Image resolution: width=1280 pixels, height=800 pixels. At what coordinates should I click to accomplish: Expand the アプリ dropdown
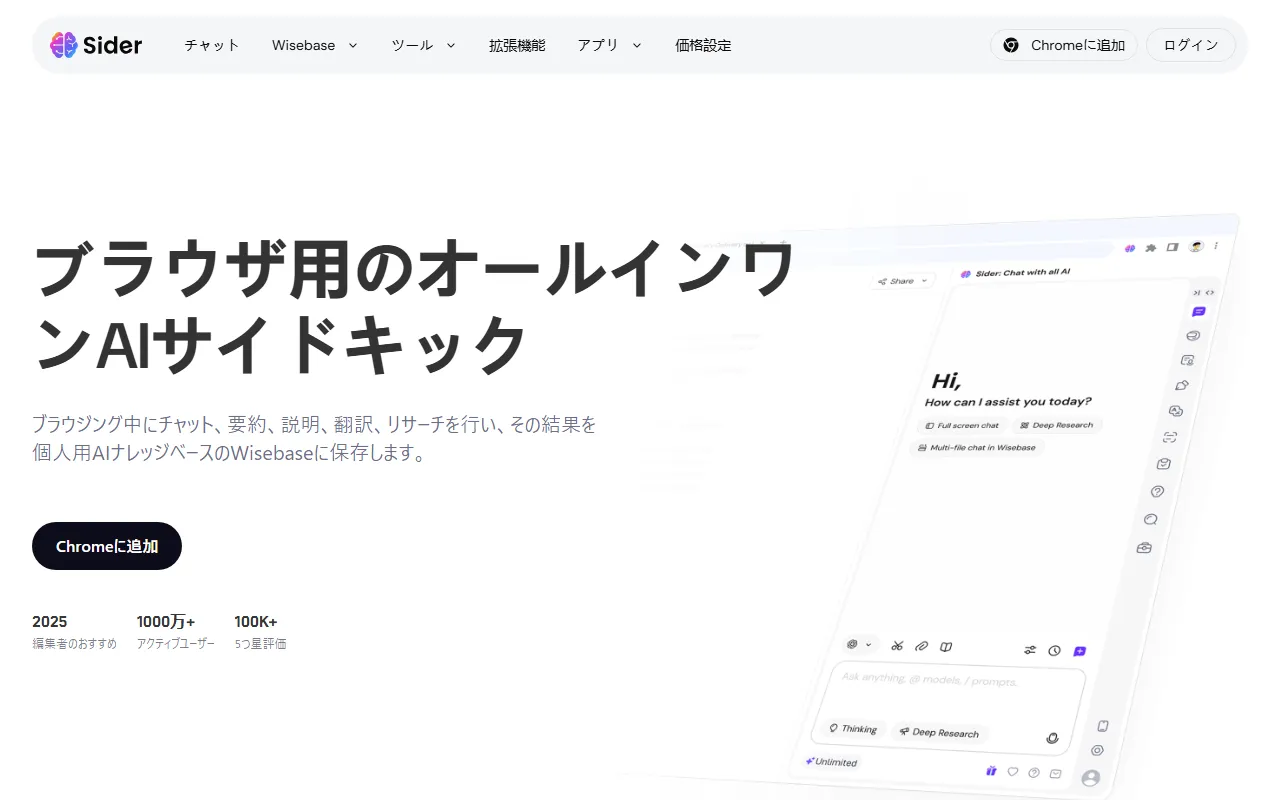(608, 45)
